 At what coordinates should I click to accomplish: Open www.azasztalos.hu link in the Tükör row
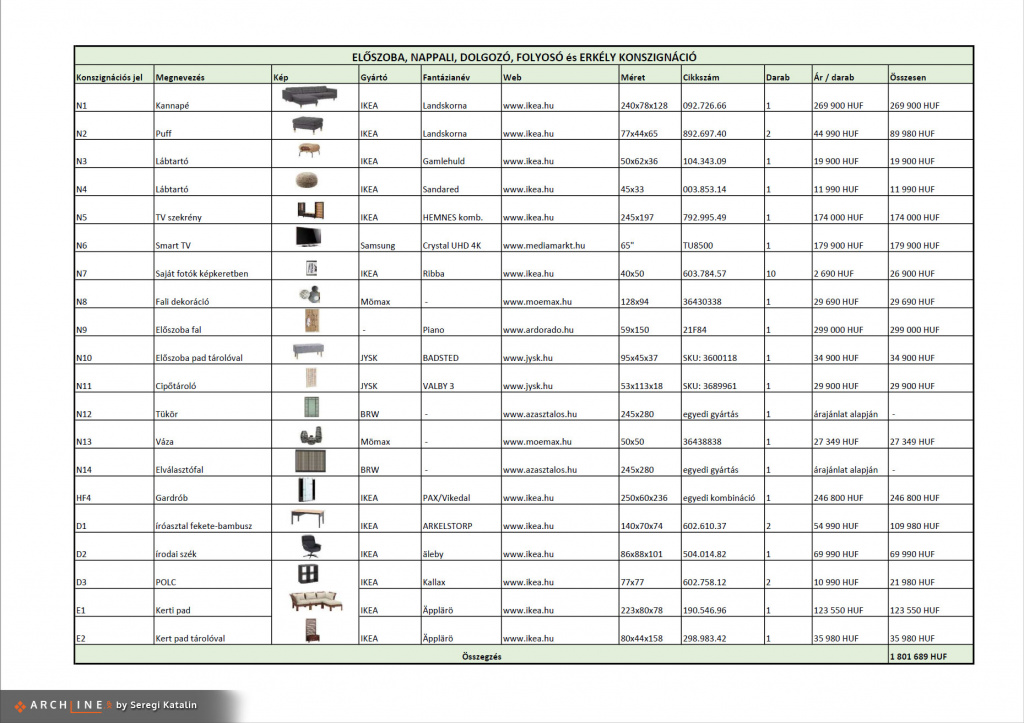540,414
